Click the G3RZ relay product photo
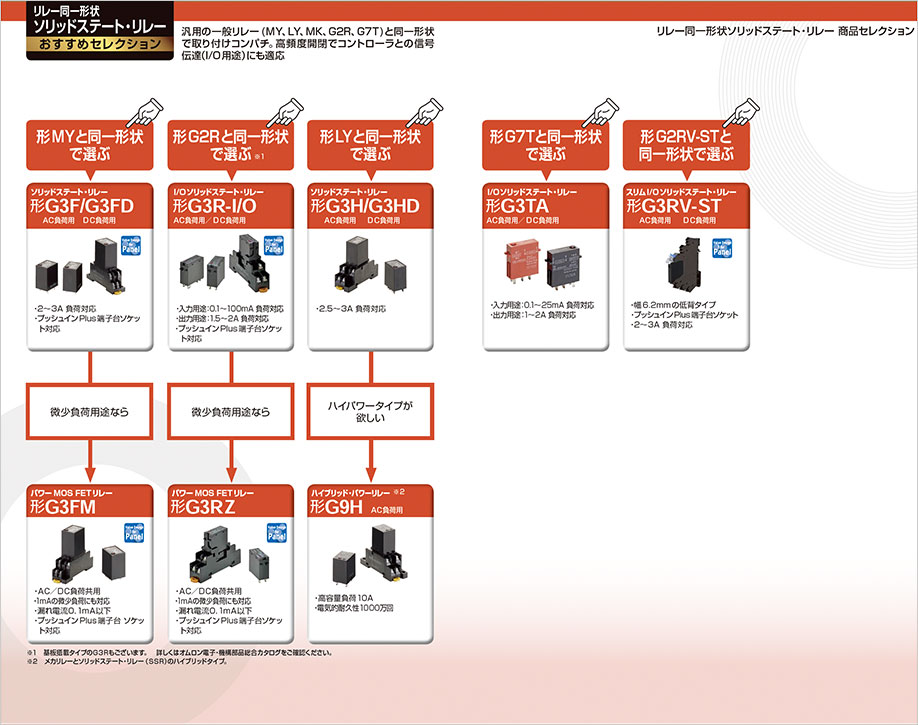 coord(229,554)
